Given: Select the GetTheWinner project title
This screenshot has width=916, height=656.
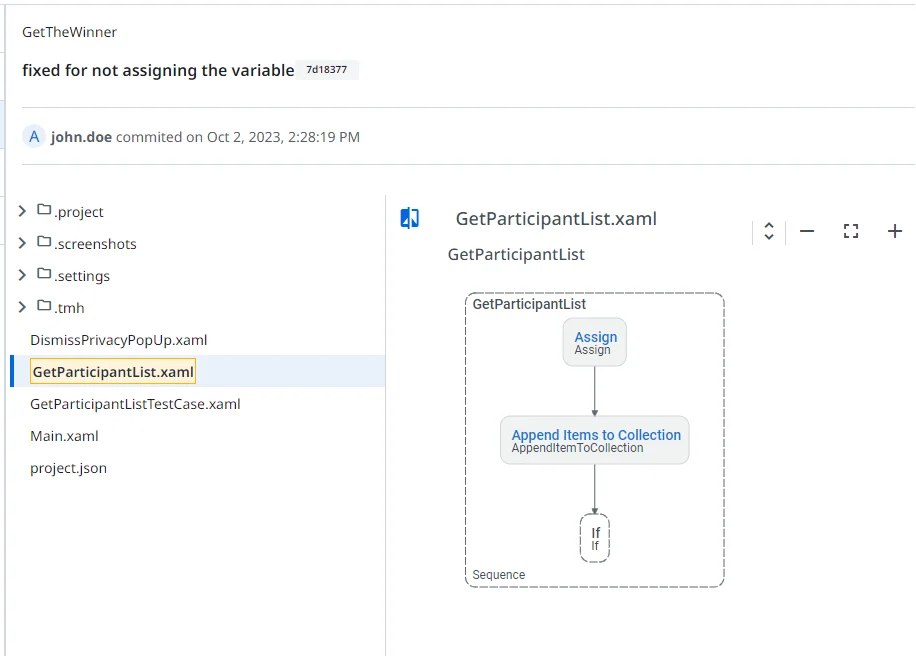Looking at the screenshot, I should pyautogui.click(x=68, y=32).
